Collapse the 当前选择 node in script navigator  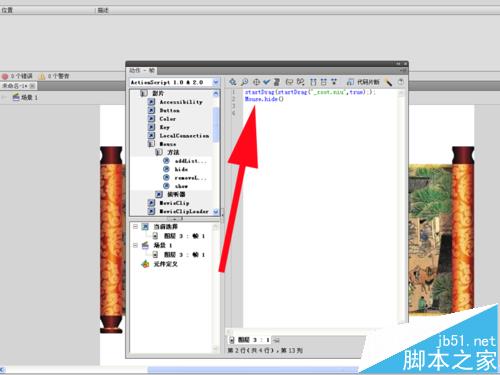click(135, 226)
